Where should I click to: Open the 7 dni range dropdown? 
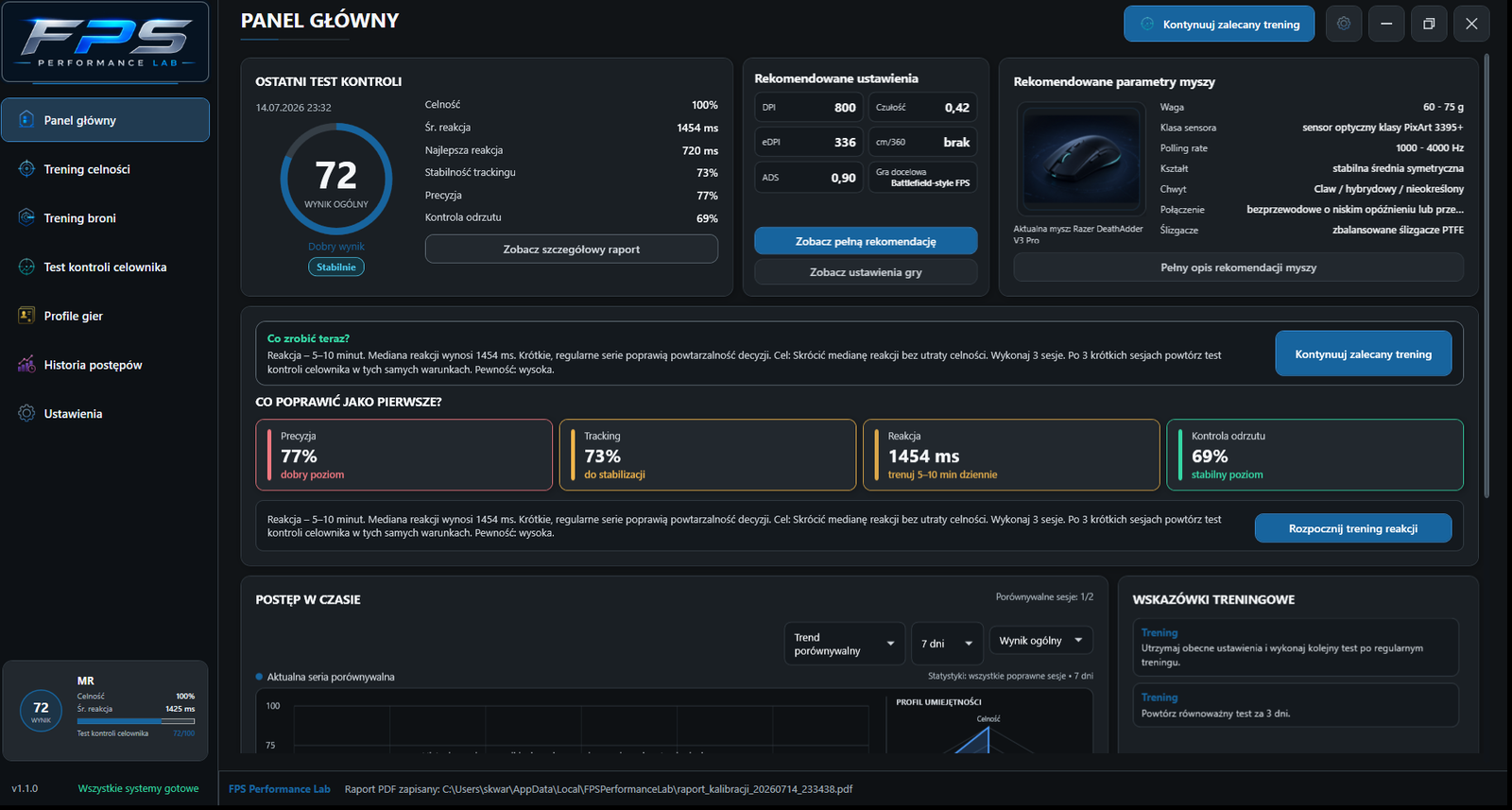coord(947,644)
